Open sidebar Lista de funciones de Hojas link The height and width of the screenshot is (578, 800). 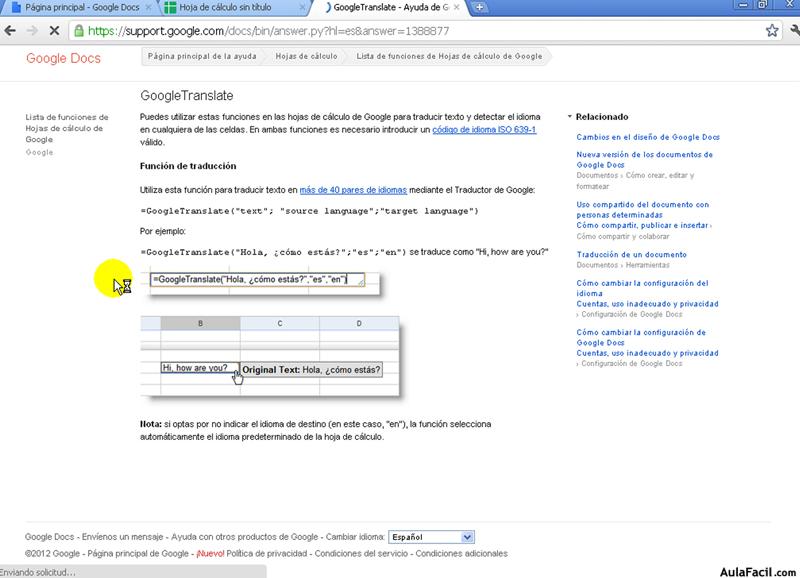pos(67,128)
